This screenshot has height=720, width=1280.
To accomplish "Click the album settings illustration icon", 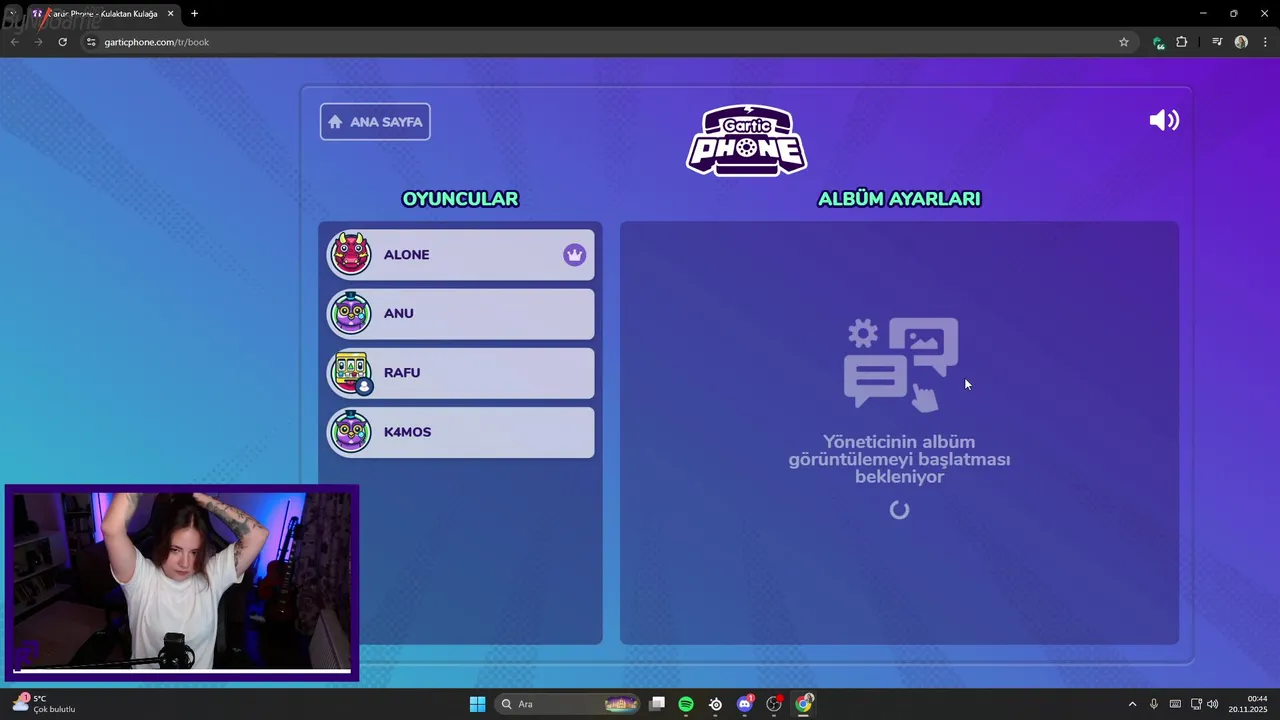I will click(x=901, y=364).
